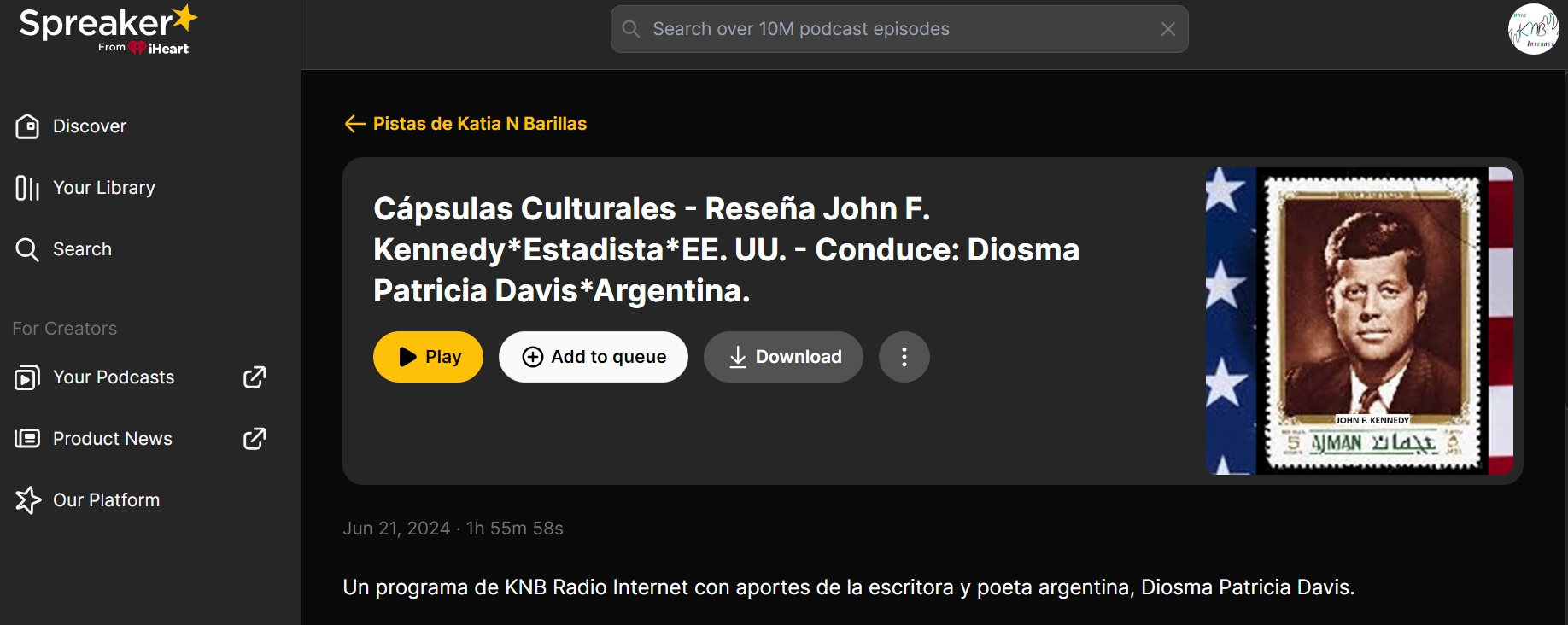Click the Your Podcasts play-box icon

pyautogui.click(x=27, y=377)
